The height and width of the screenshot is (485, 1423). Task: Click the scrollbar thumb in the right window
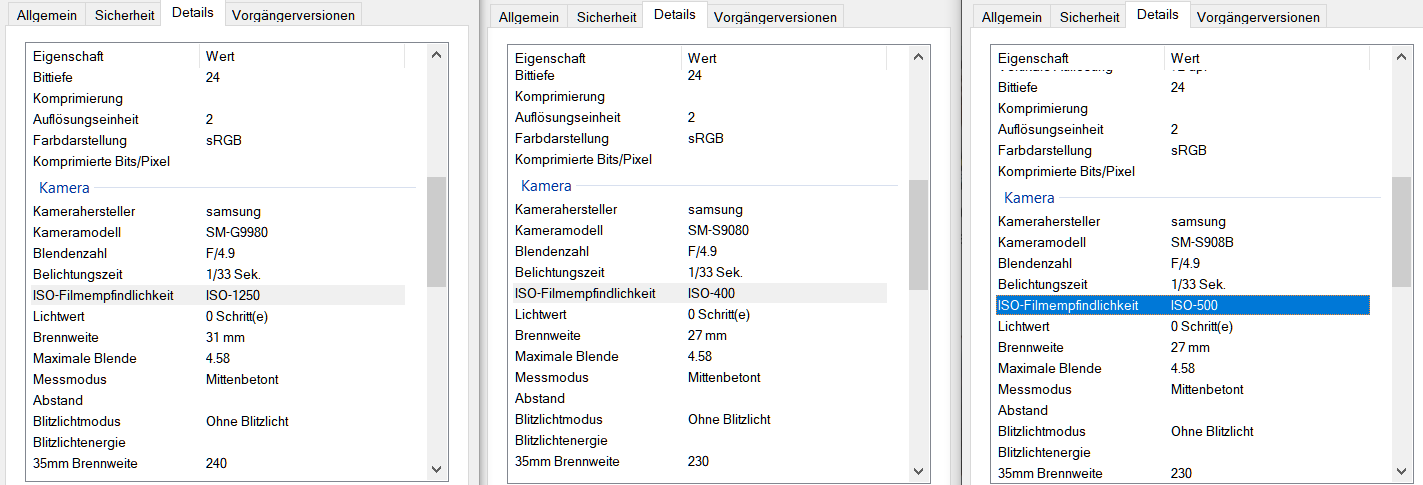tap(1402, 233)
